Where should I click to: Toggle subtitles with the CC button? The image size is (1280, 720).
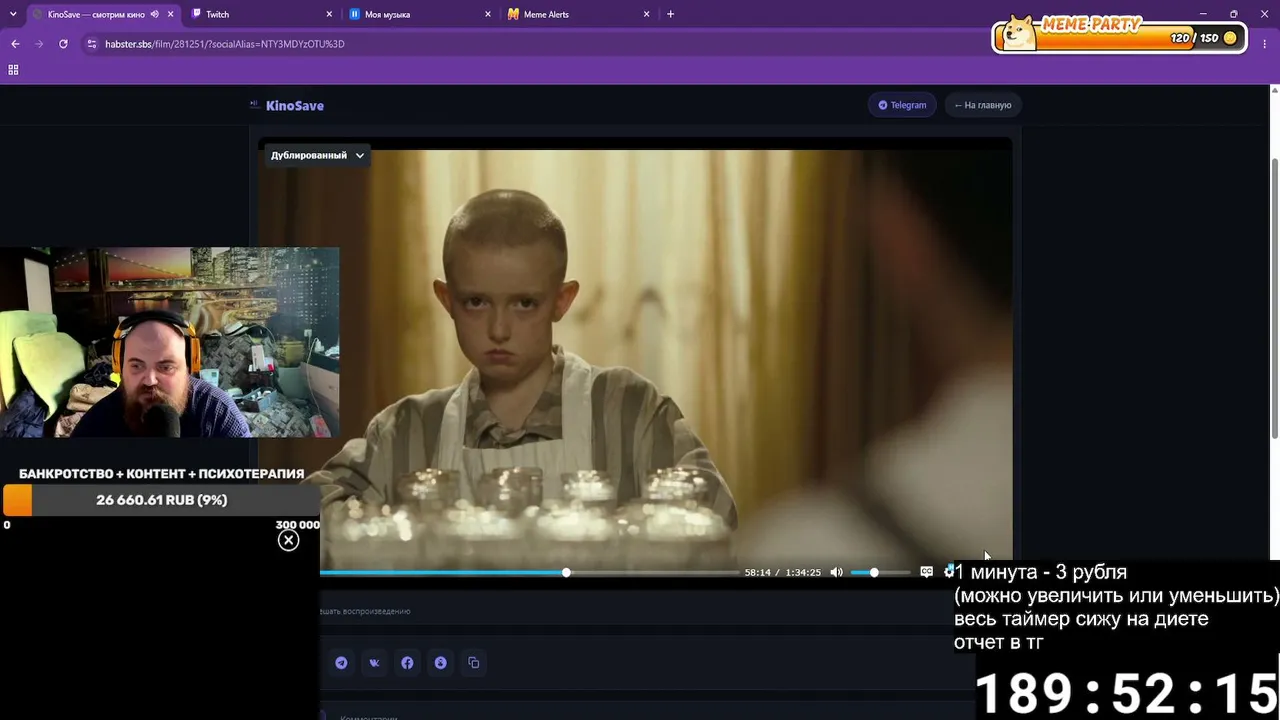coord(926,572)
